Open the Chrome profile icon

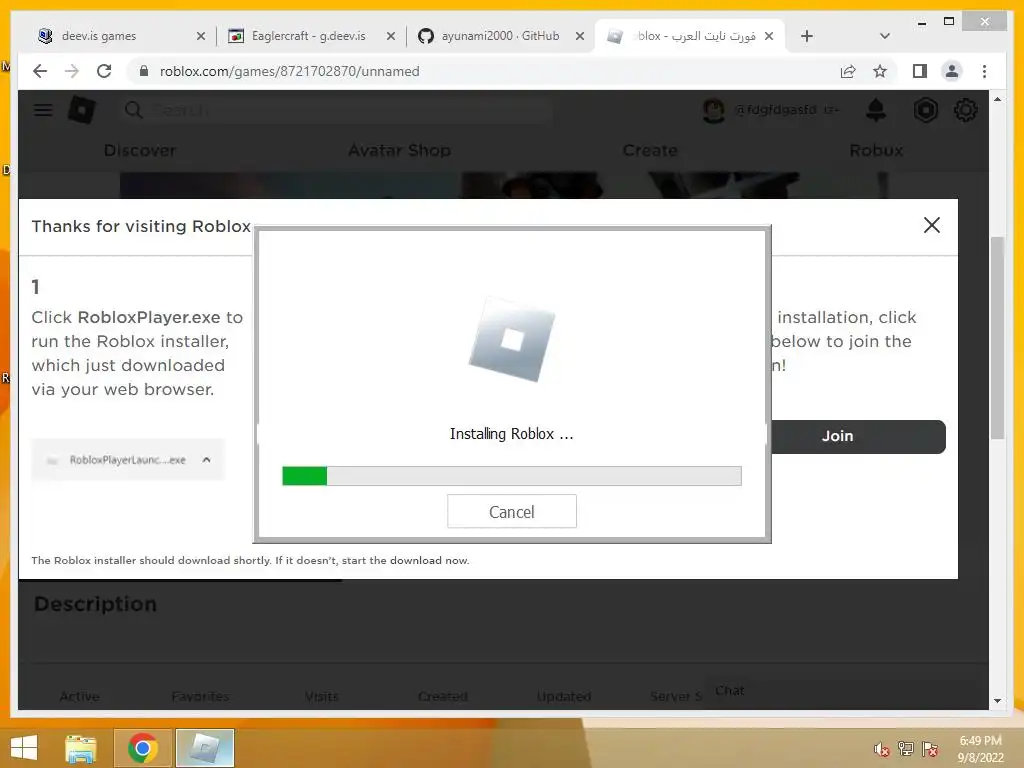(952, 71)
